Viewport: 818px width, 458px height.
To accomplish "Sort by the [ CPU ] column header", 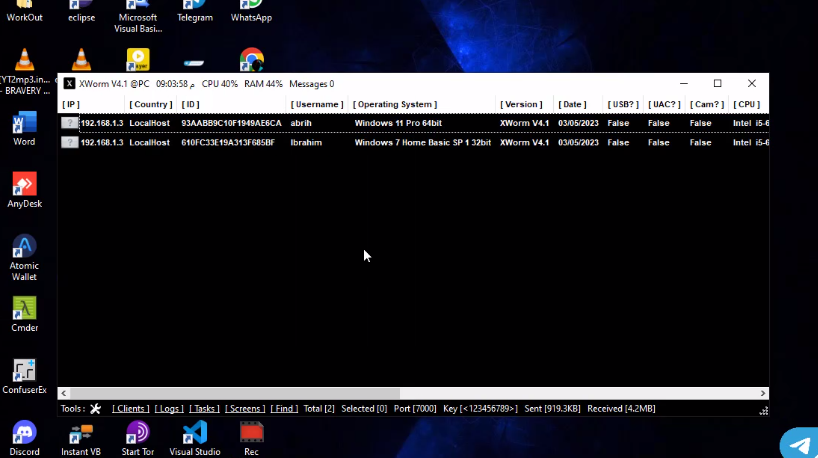I will 747,104.
